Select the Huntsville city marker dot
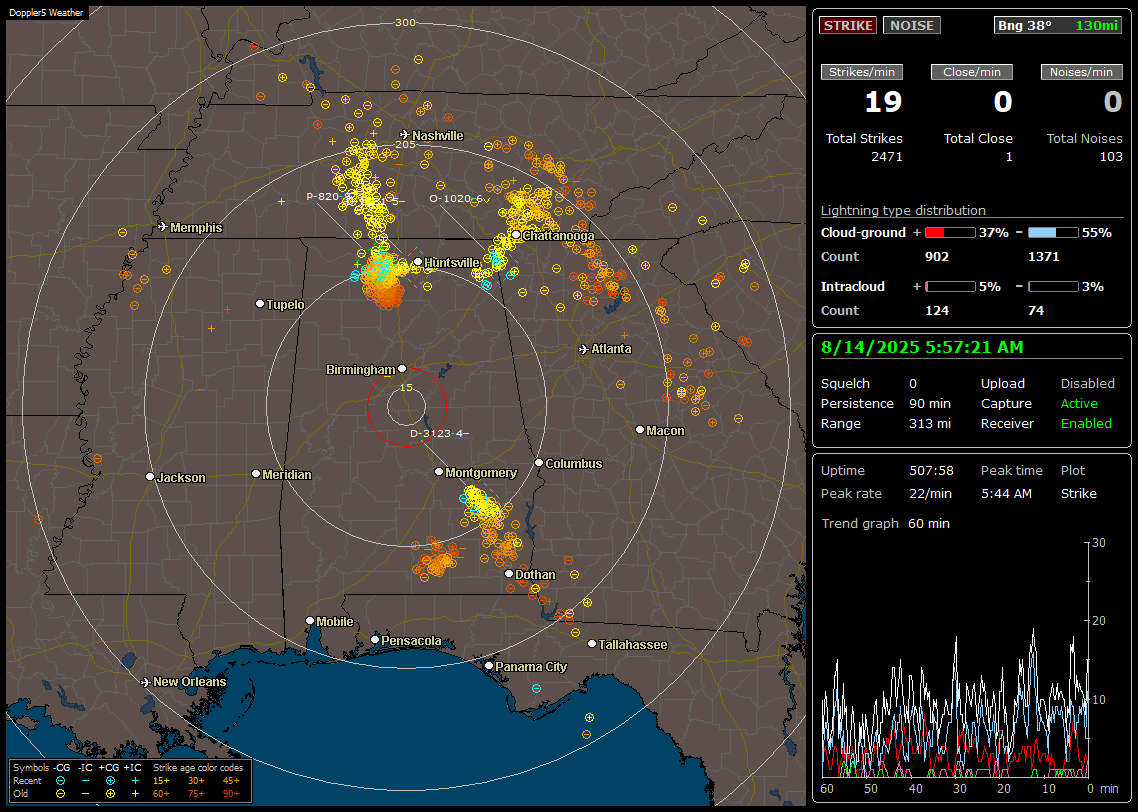Screen dimensions: 1138x812 tap(418, 262)
